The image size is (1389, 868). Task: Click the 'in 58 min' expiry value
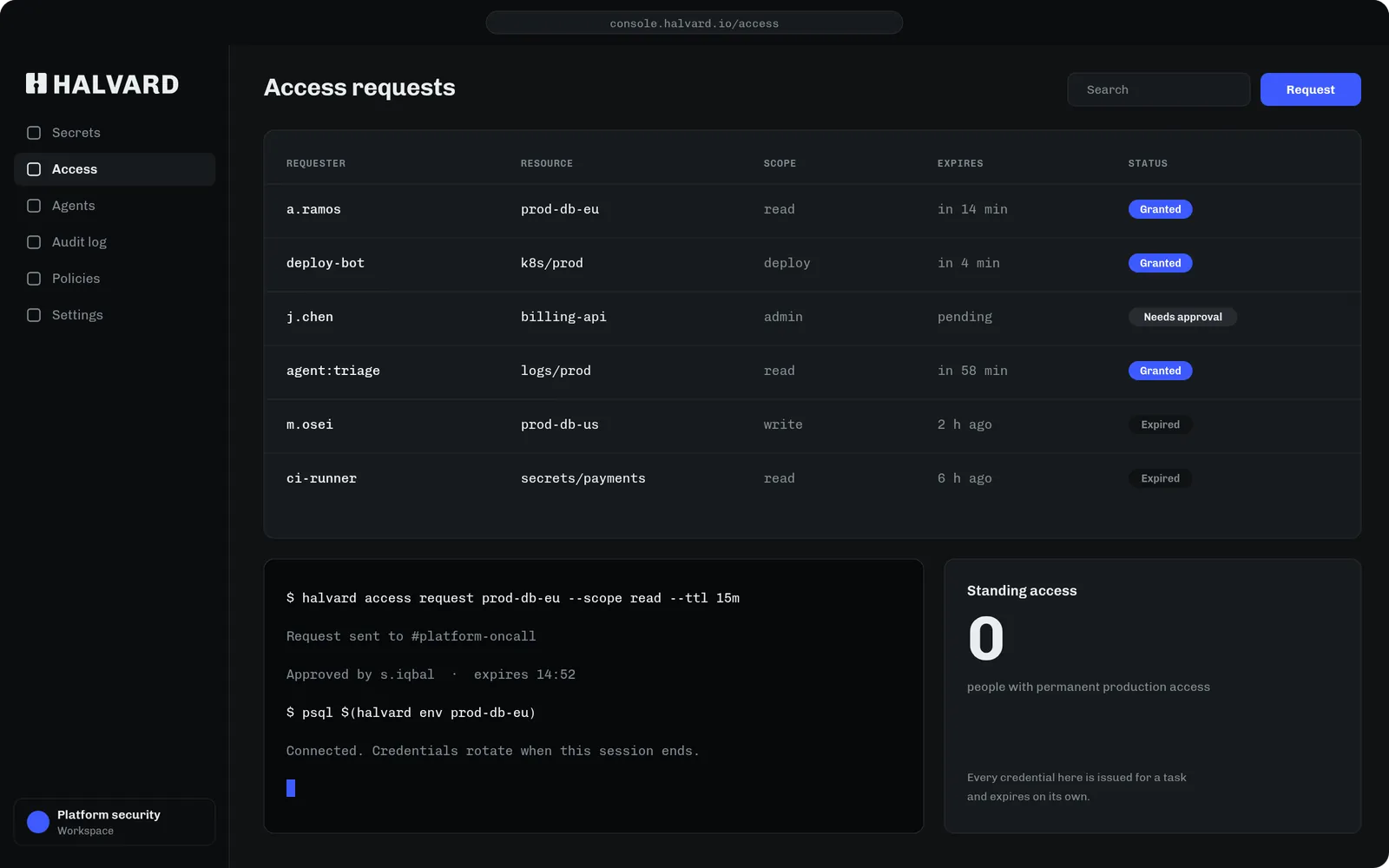(972, 371)
